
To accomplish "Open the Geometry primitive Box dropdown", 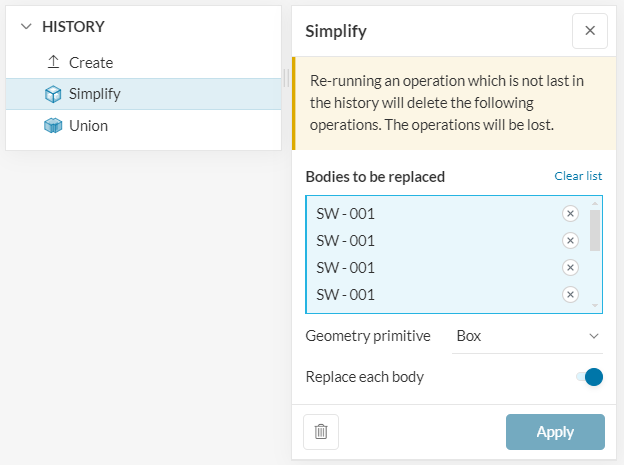I will (x=525, y=336).
